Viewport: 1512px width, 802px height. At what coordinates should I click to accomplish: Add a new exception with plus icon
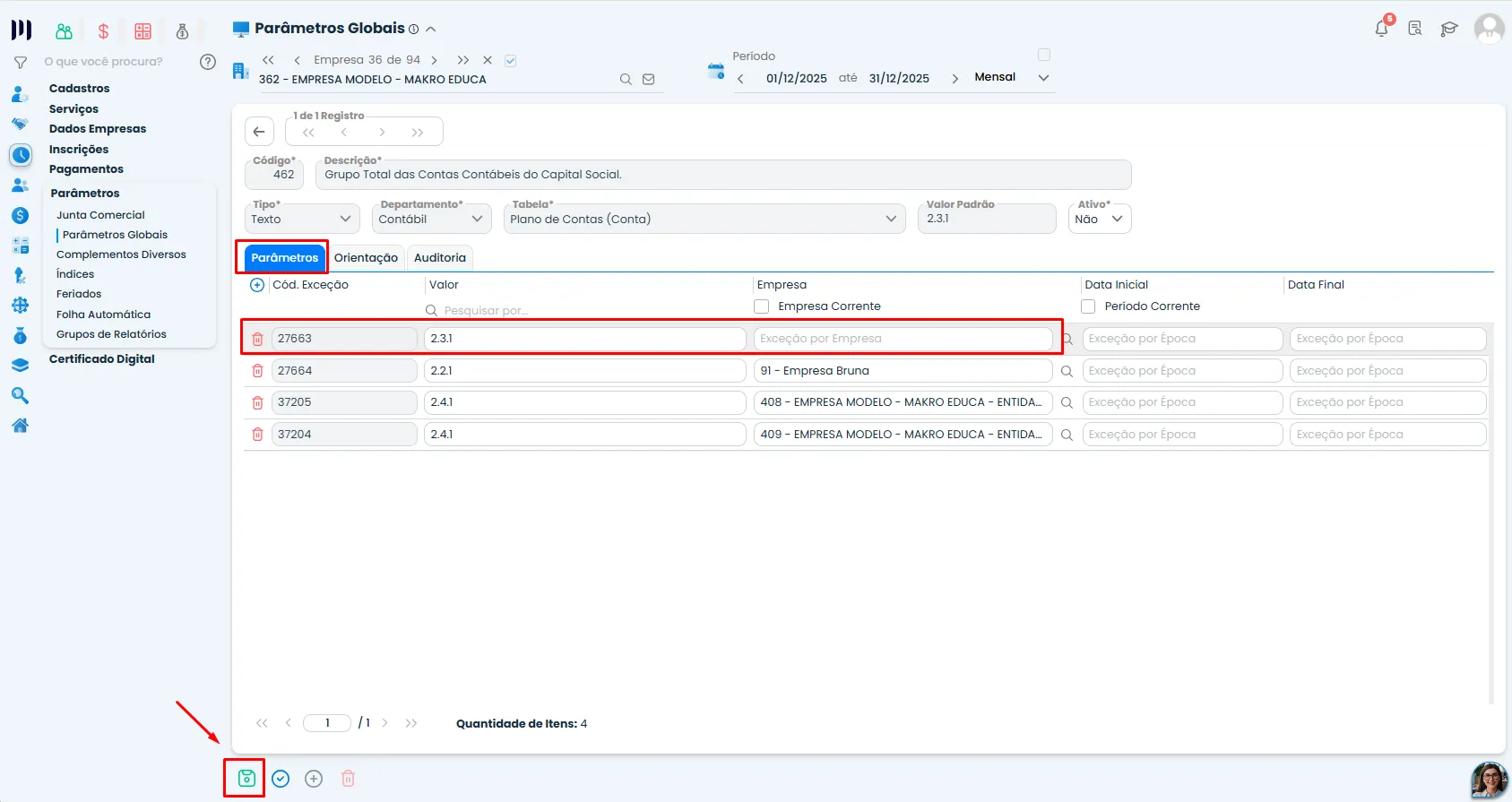point(257,285)
